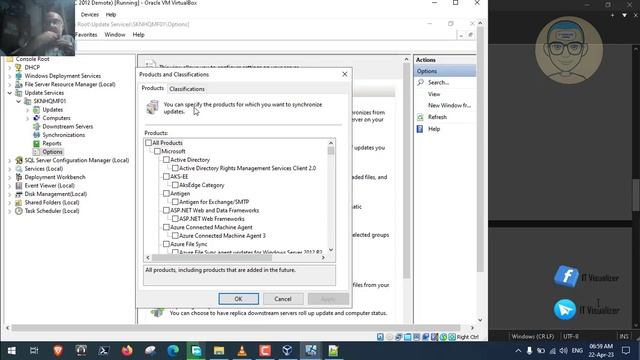This screenshot has width=640, height=360.
Task: Check the AksEdge Category checkbox
Action: click(175, 185)
